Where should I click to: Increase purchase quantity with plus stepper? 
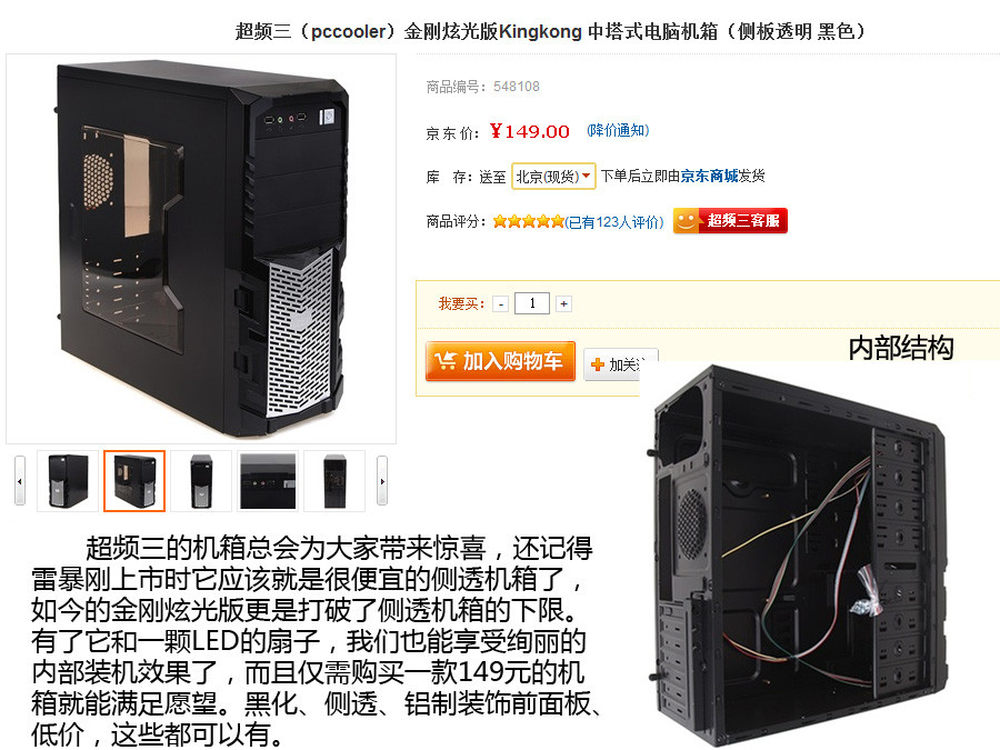(x=563, y=304)
